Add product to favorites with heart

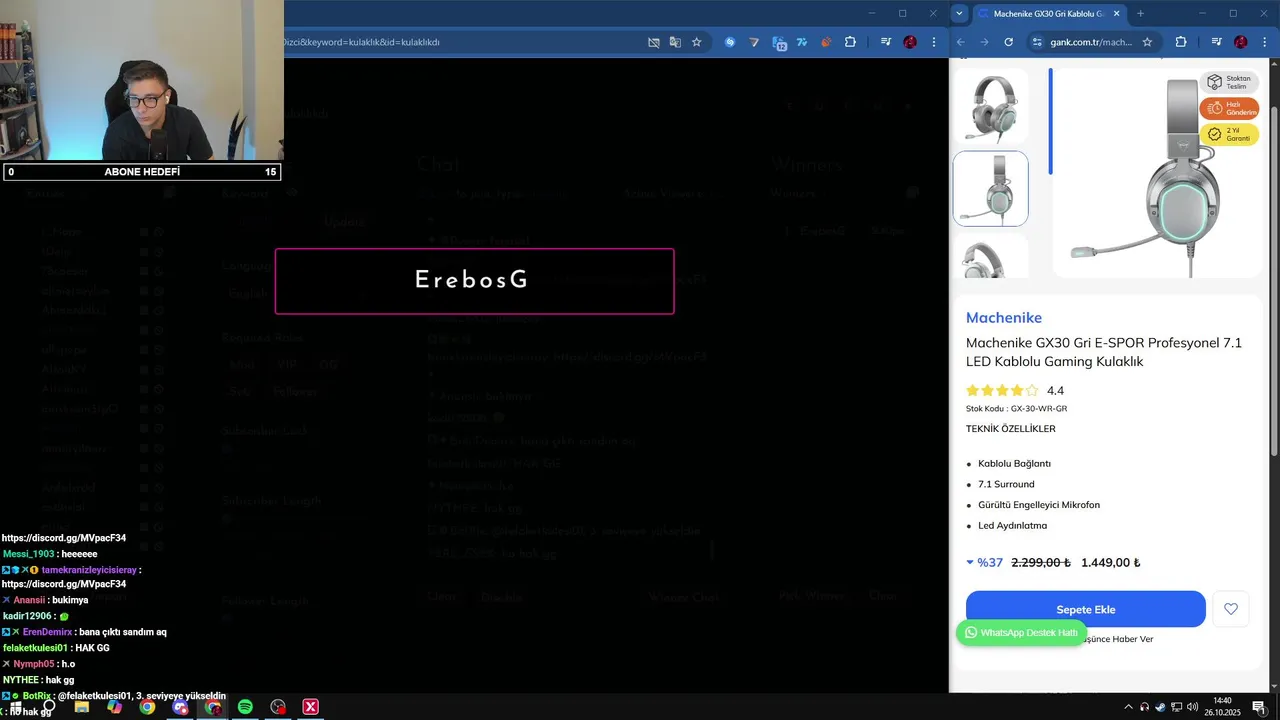1231,609
